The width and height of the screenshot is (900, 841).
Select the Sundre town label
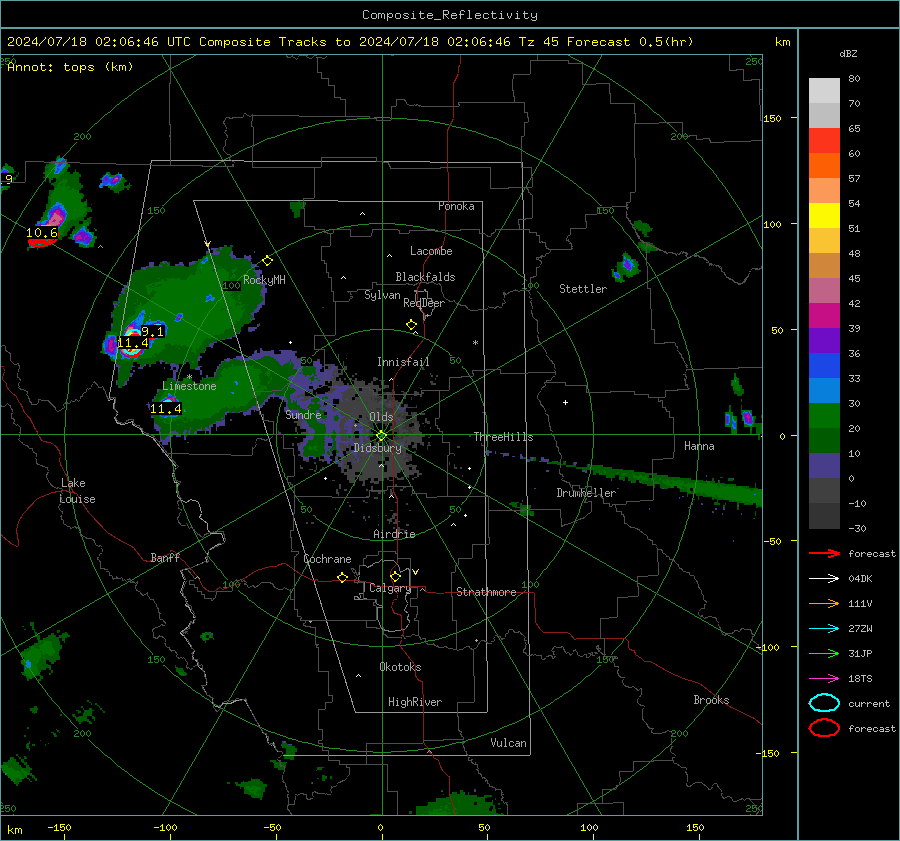303,414
